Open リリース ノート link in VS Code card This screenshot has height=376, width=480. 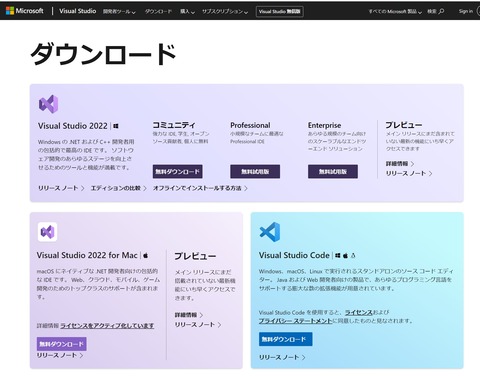[x=282, y=357]
